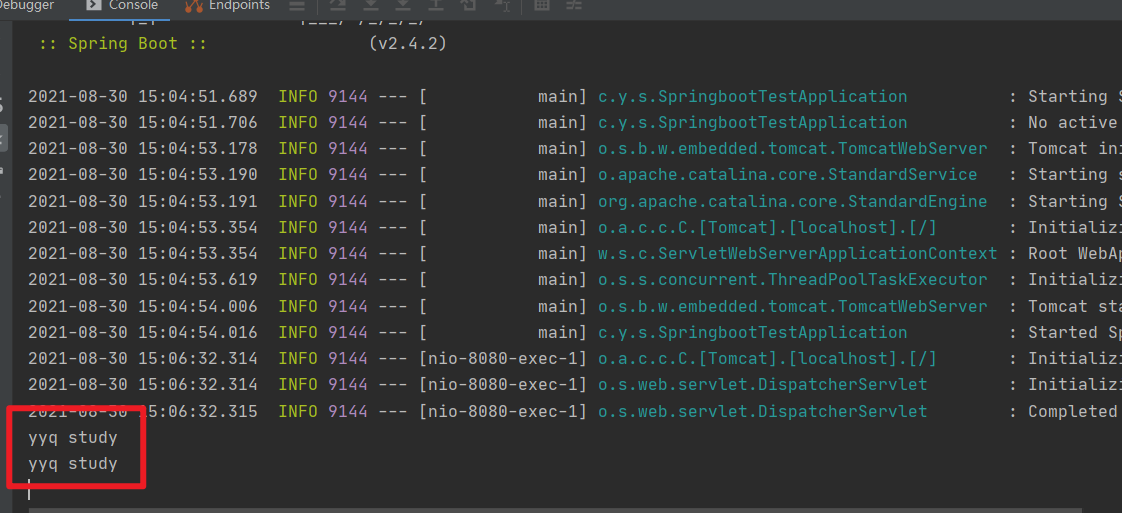The width and height of the screenshot is (1122, 513).
Task: Select the last 'yyq study' output line
Action: coord(72,464)
